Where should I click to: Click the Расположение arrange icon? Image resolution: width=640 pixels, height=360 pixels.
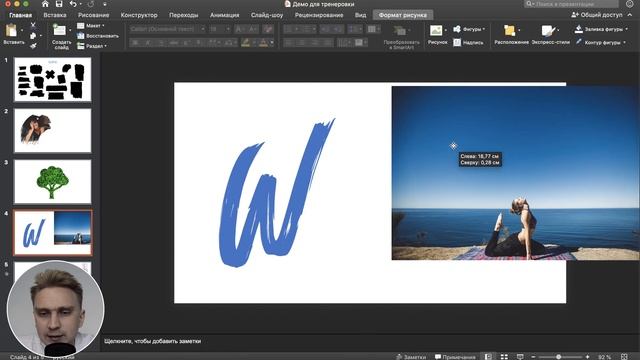(509, 31)
